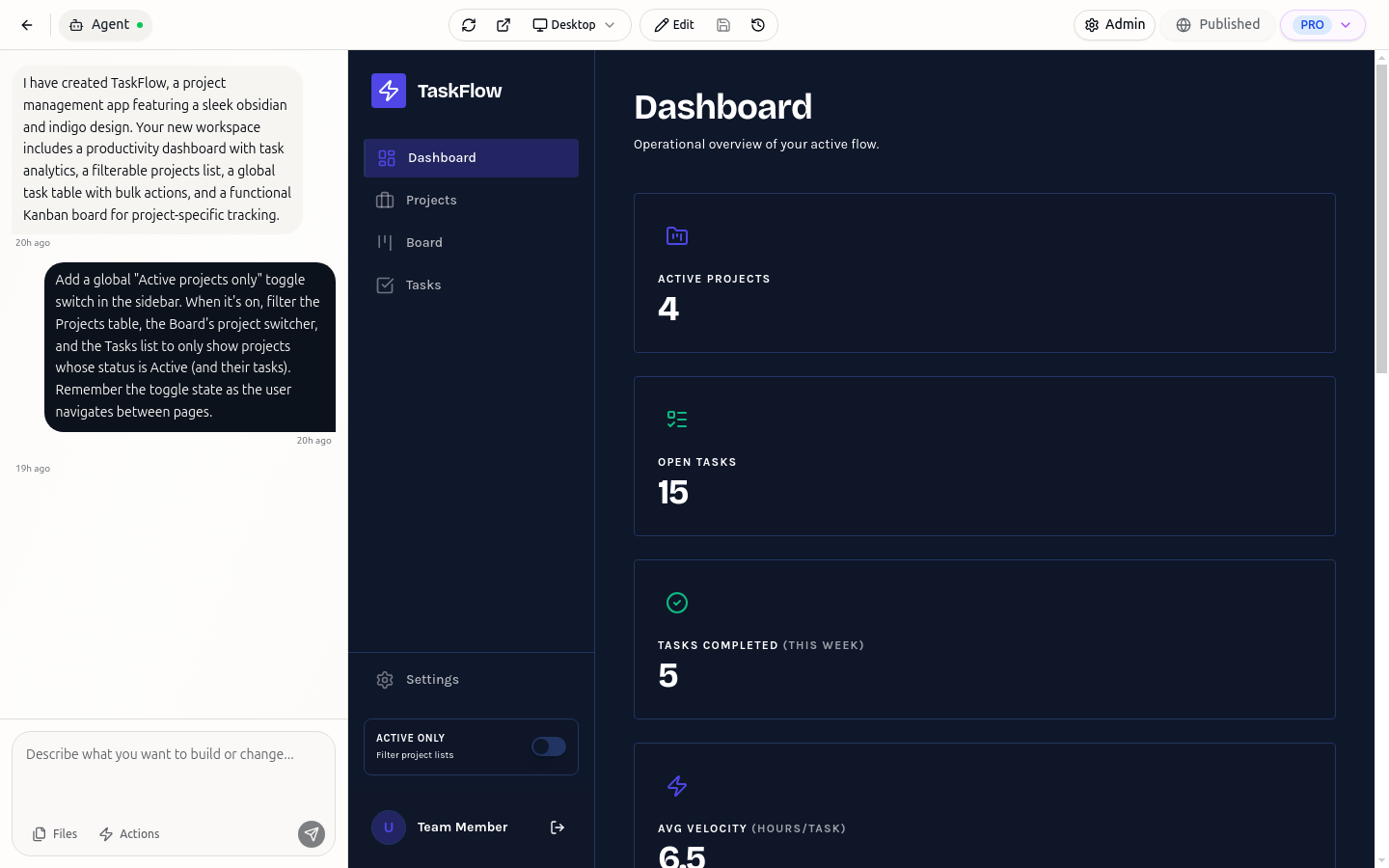Expand the Desktop viewport dropdown
Image resolution: width=1389 pixels, height=868 pixels.
pyautogui.click(x=574, y=25)
